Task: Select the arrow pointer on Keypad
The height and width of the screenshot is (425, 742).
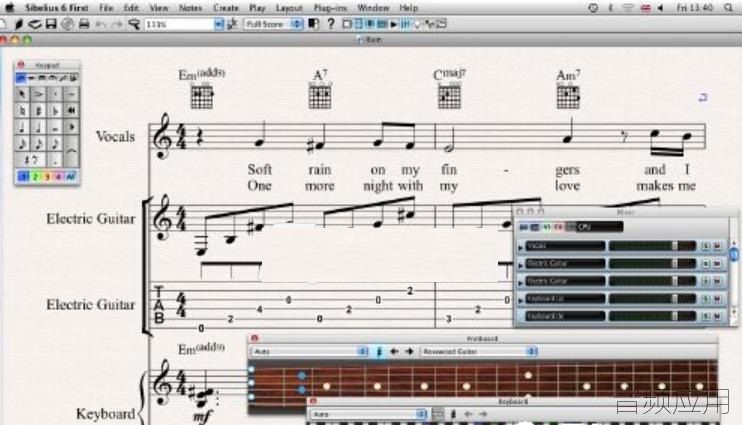Action: (22, 94)
